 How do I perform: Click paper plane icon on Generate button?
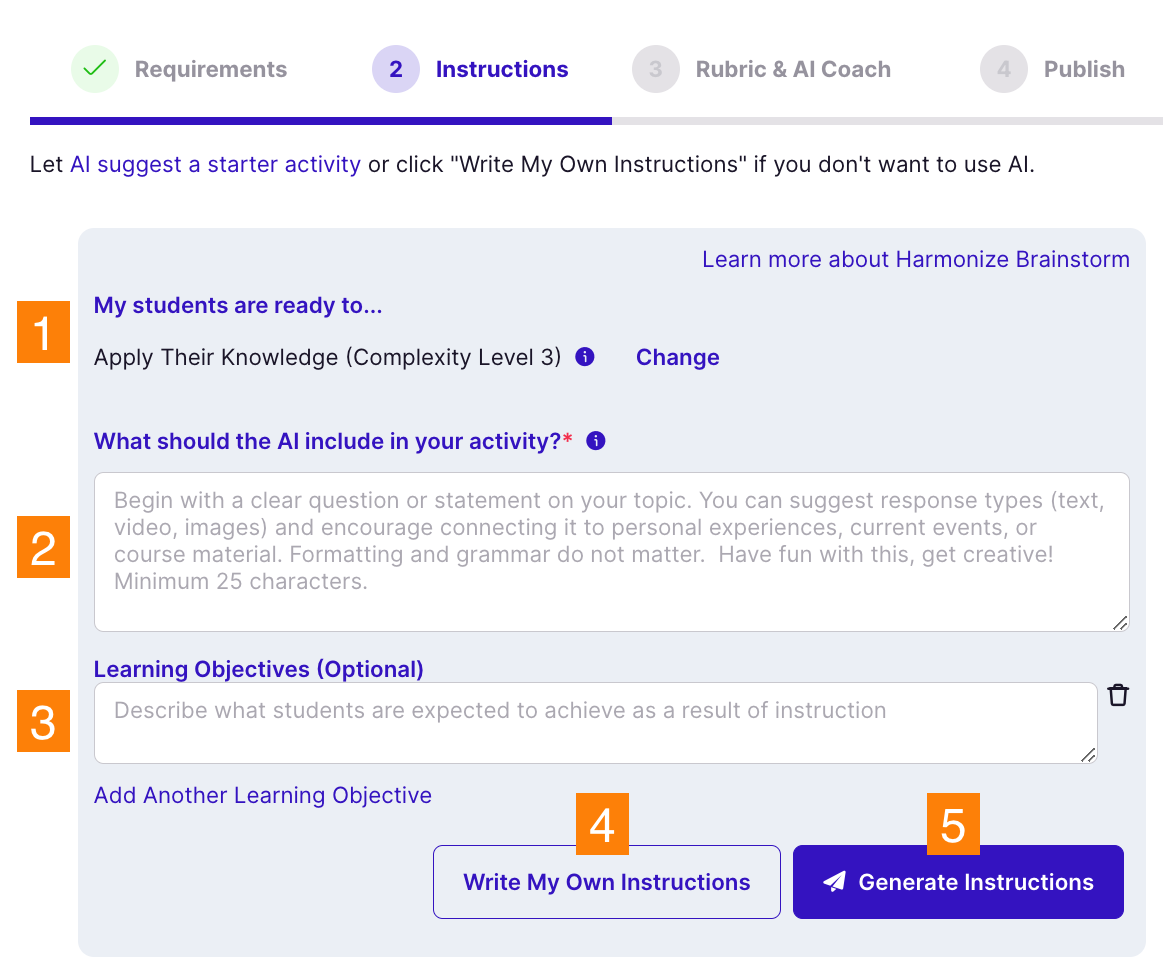[x=834, y=881]
